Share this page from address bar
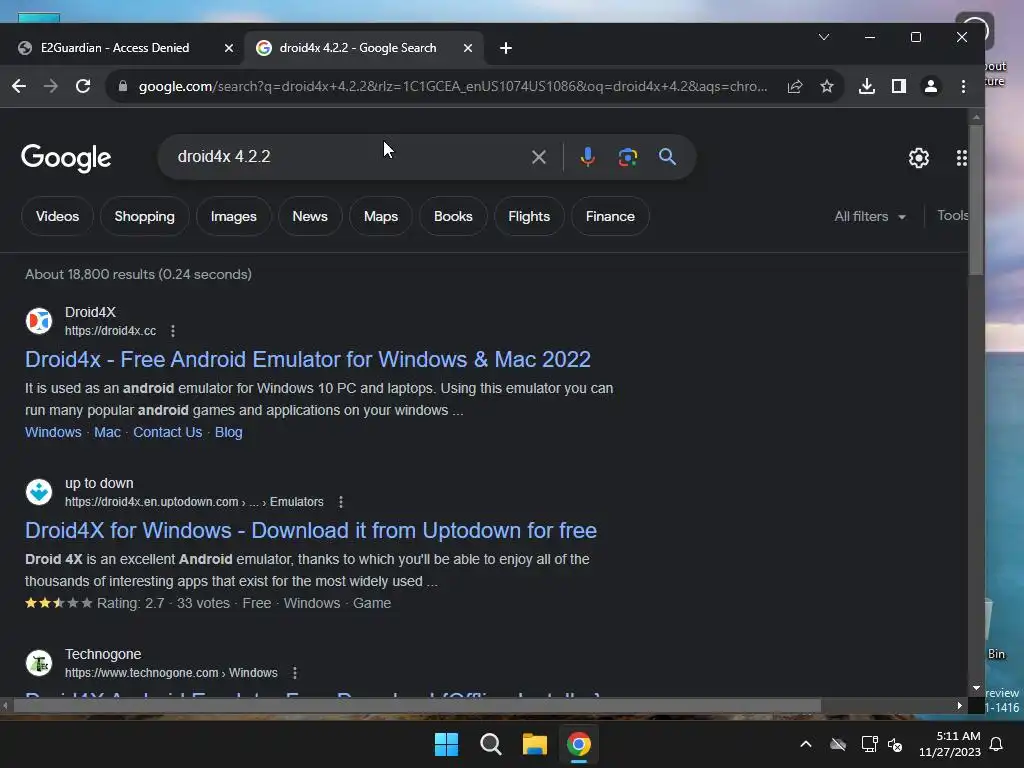Screen dimensions: 1024x768 [795, 86]
